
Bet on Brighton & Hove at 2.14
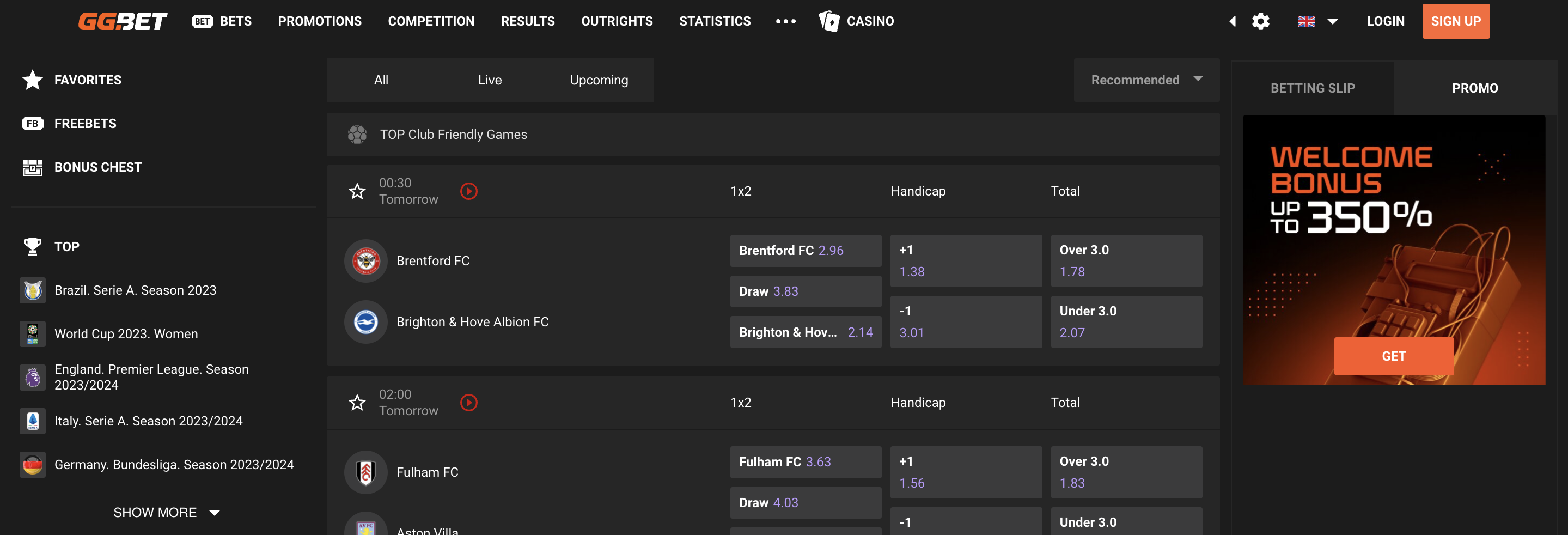806,332
